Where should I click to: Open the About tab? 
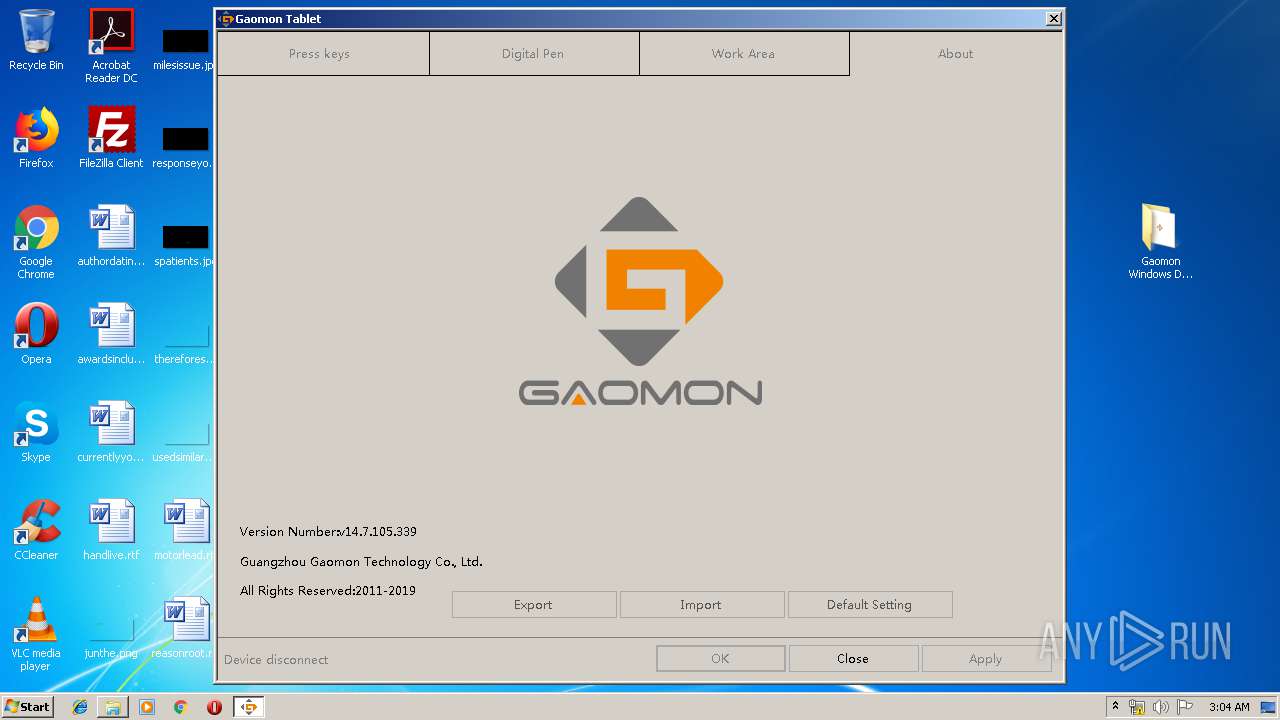point(955,54)
